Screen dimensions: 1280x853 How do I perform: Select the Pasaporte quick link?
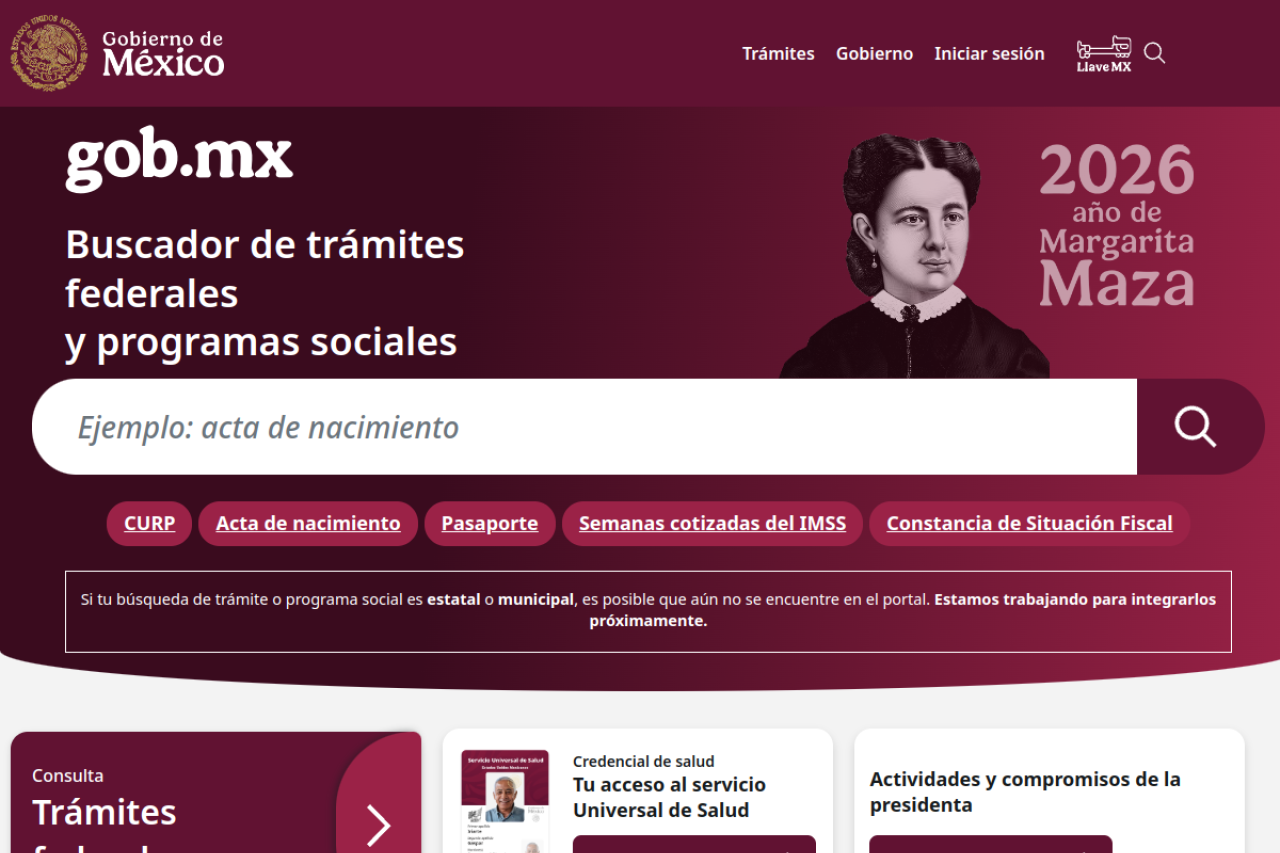[490, 523]
